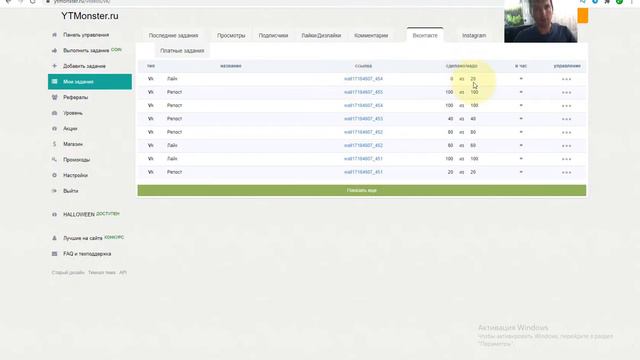
Task: Click the Тёмная тема footer link
Action: 102,273
